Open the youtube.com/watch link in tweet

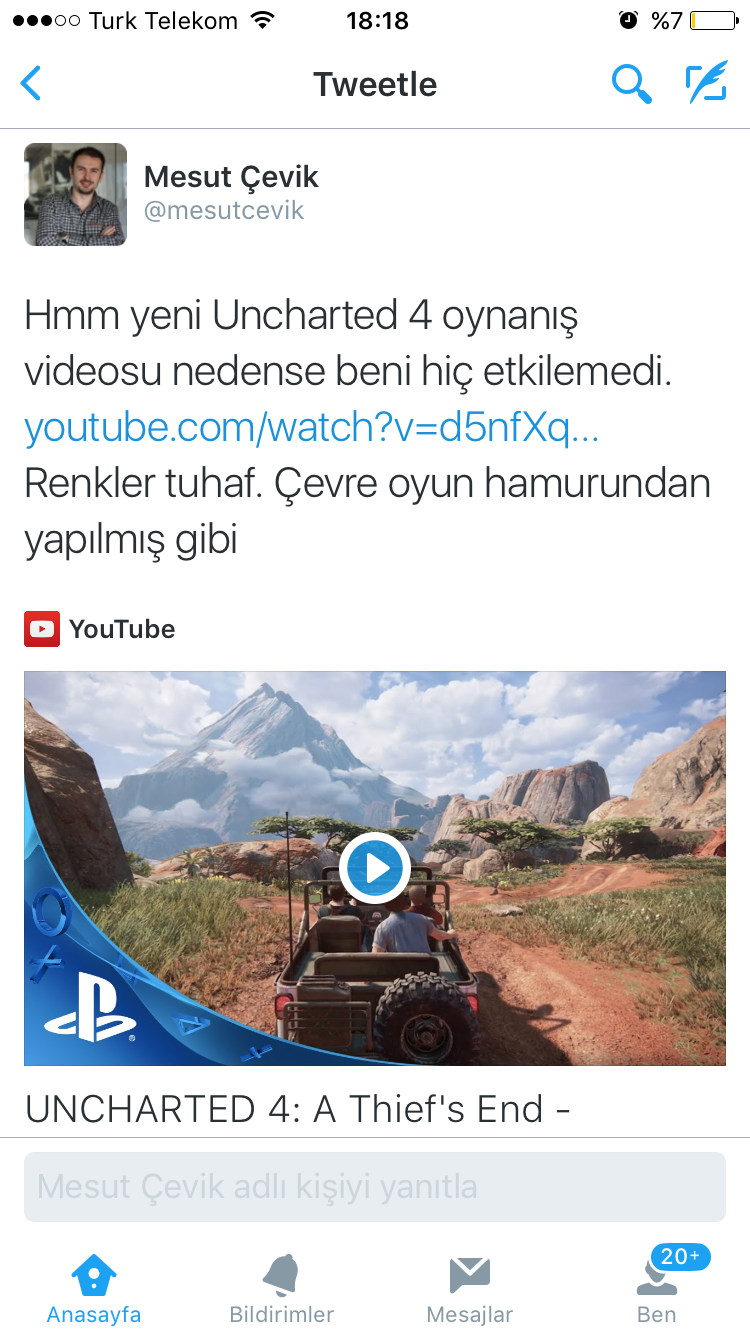[x=311, y=428]
